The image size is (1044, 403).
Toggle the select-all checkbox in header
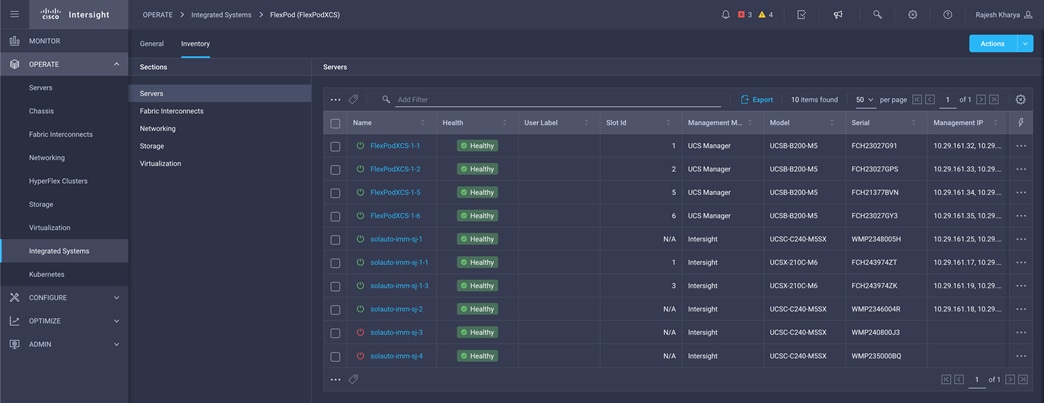[335, 123]
